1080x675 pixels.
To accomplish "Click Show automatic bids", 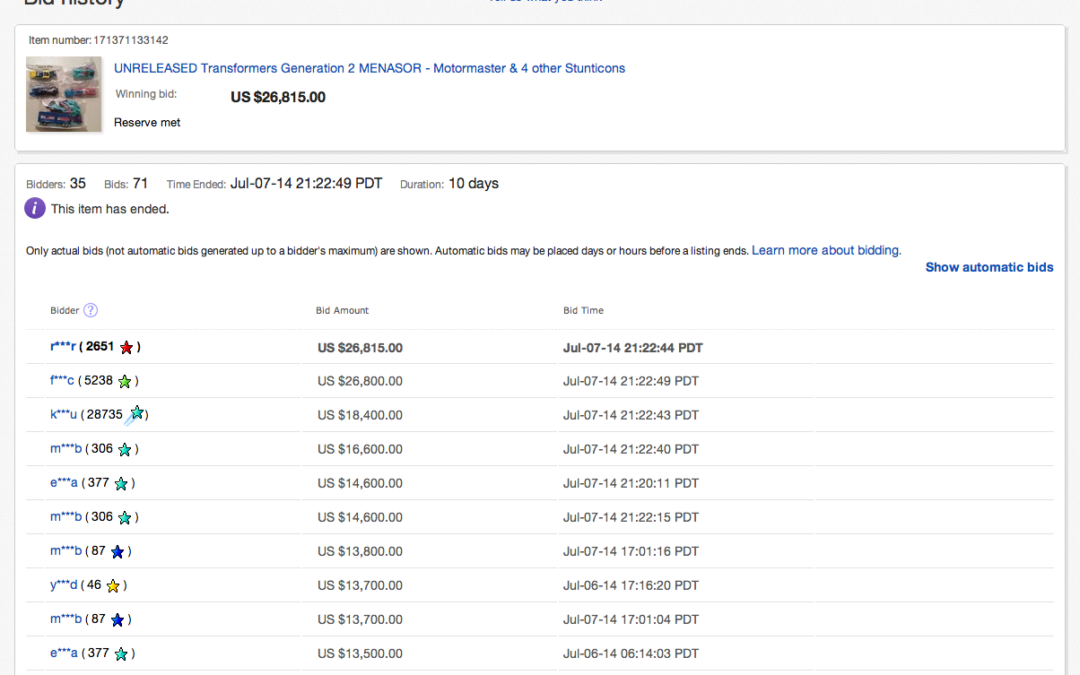I will point(988,267).
